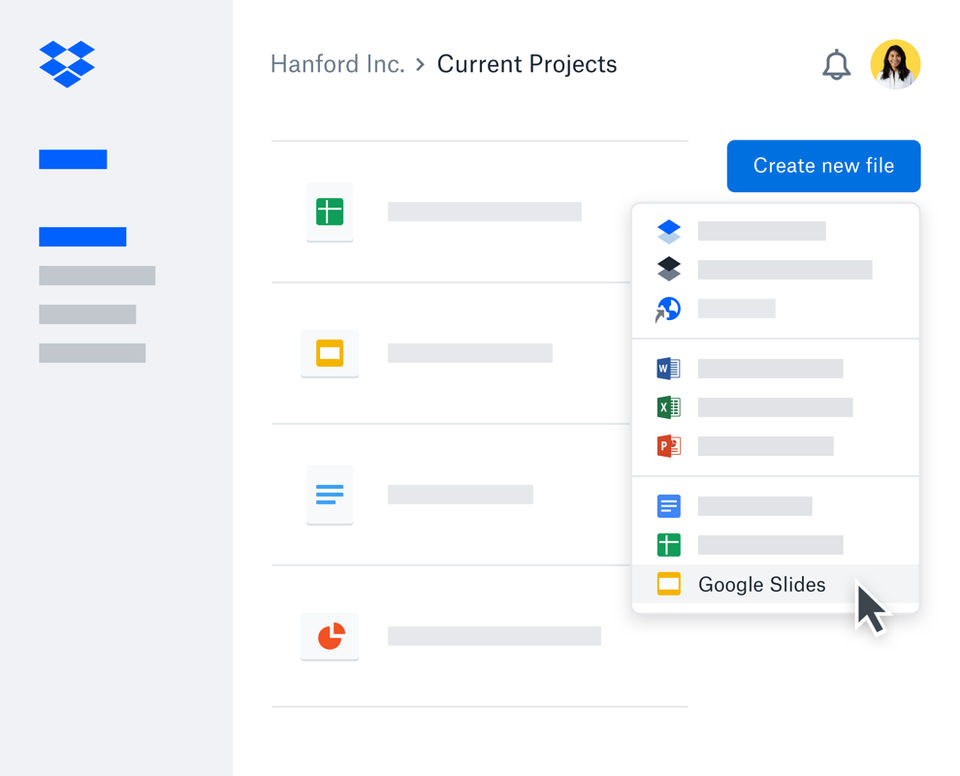Click the Current Projects breadcrumb
Image resolution: width=960 pixels, height=776 pixels.
[x=527, y=65]
